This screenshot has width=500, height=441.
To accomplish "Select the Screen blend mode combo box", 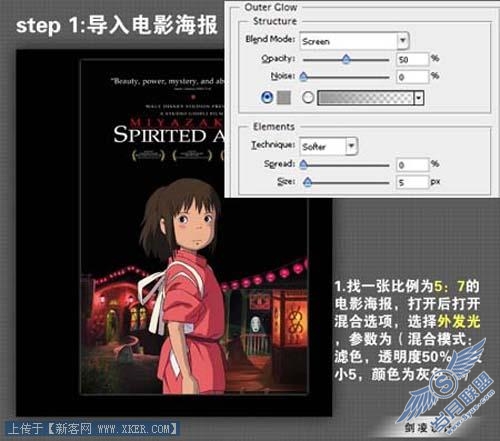I will tap(354, 41).
